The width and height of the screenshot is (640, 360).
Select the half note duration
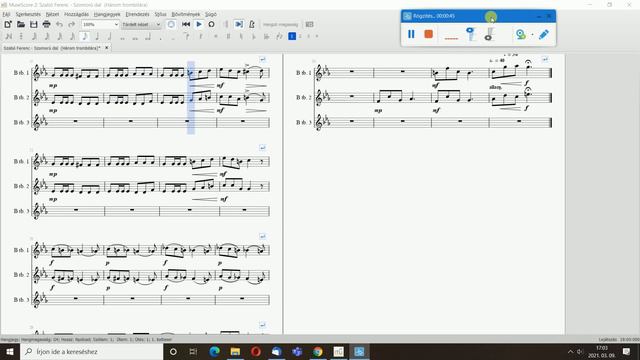pos(110,36)
